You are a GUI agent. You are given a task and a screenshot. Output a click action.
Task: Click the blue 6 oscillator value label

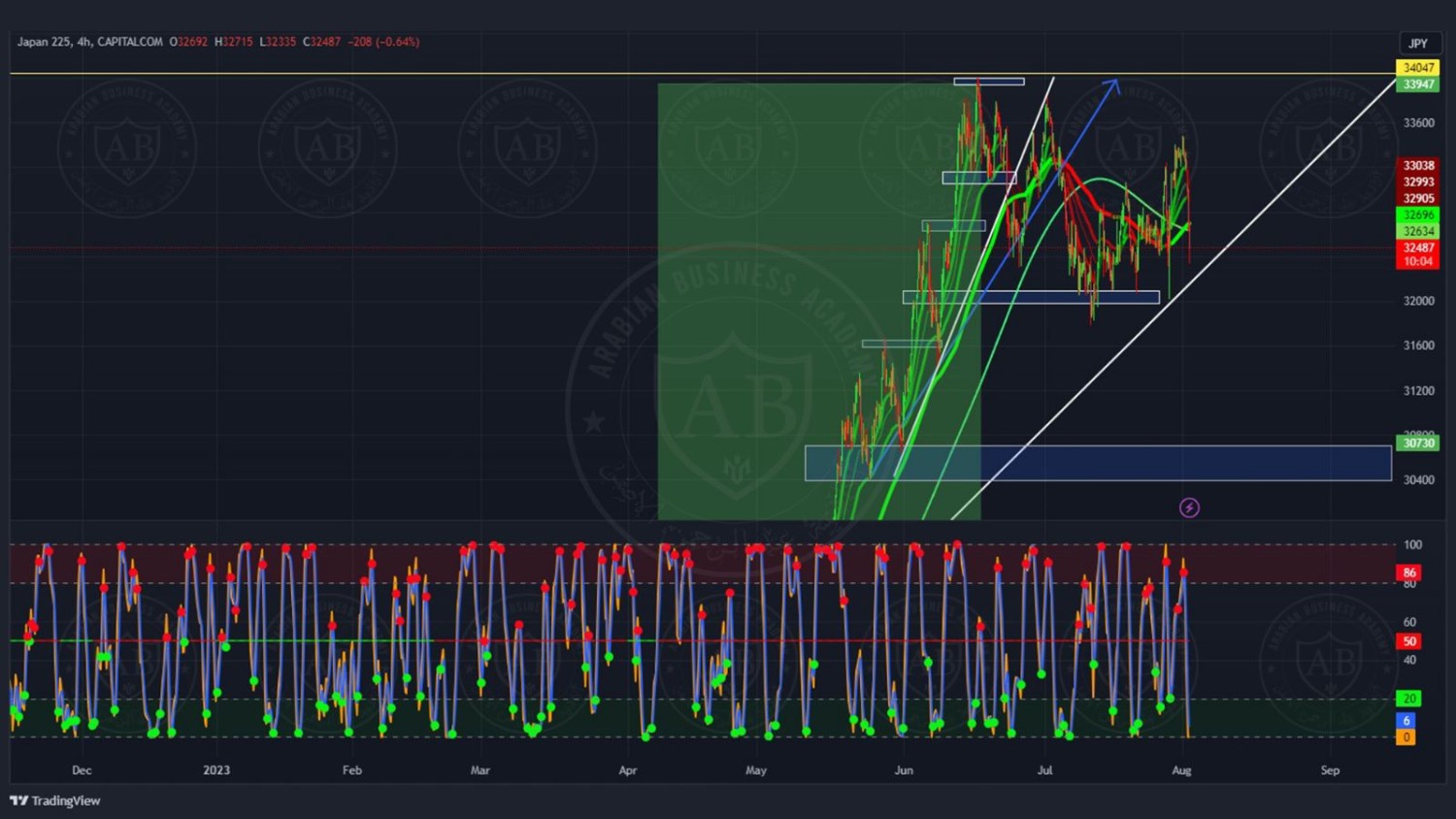(1406, 721)
